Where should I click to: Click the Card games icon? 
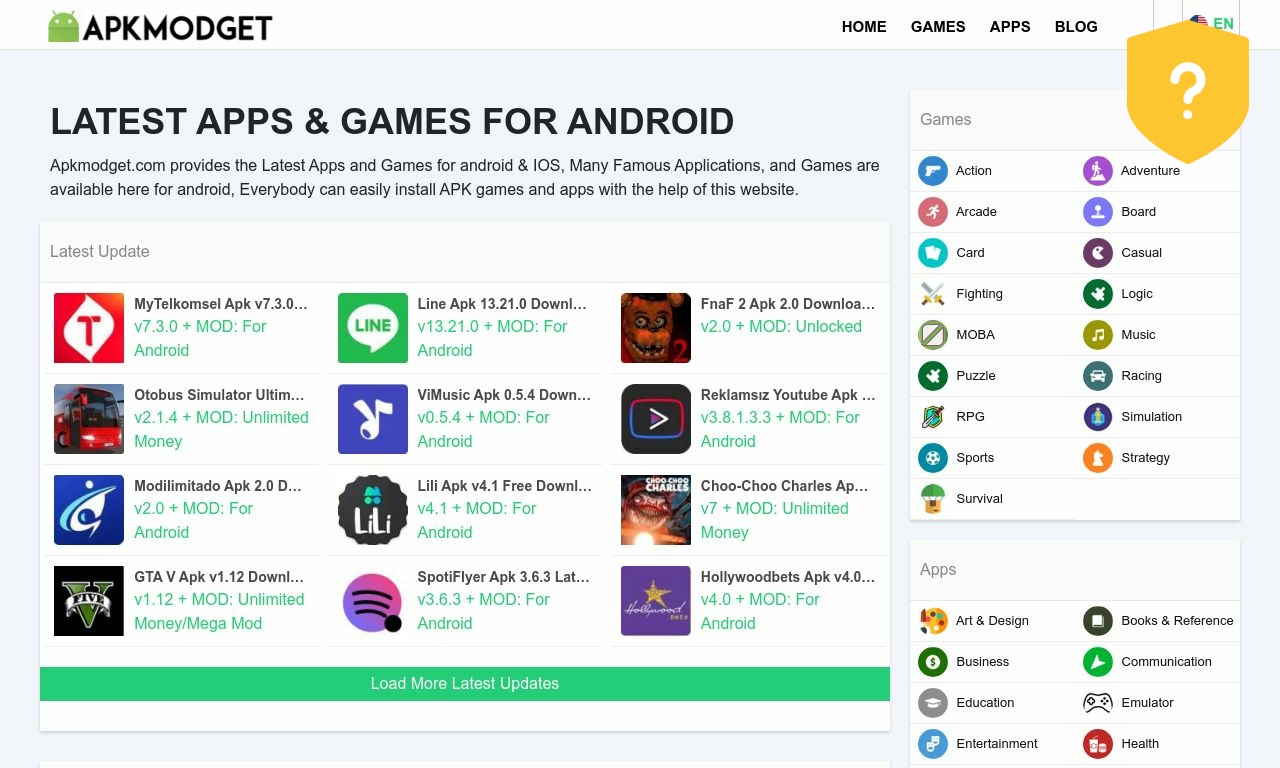point(933,253)
